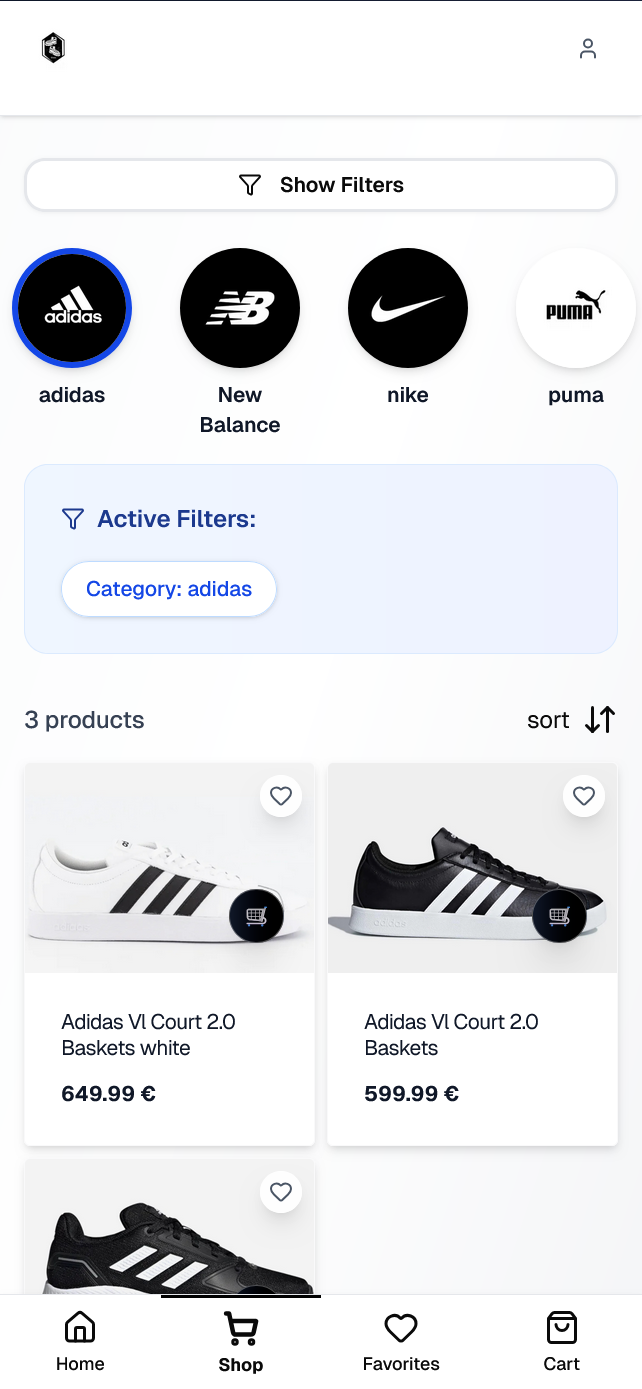The image size is (642, 1389).
Task: Go to the Home tab
Action: 80,1343
